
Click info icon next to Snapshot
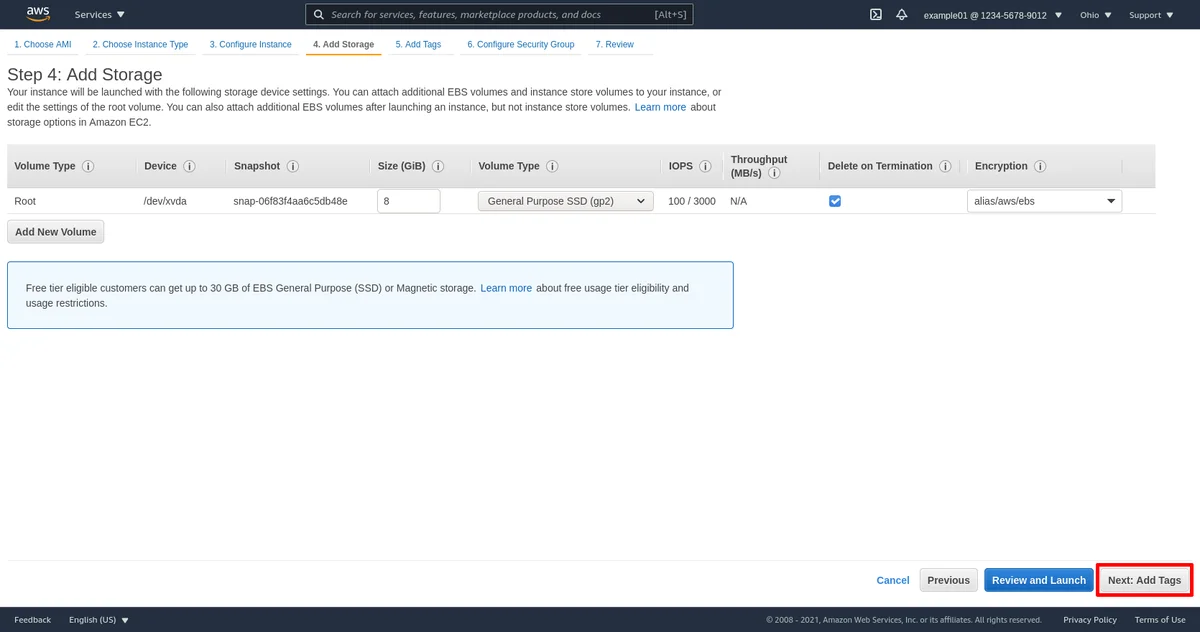tap(293, 167)
